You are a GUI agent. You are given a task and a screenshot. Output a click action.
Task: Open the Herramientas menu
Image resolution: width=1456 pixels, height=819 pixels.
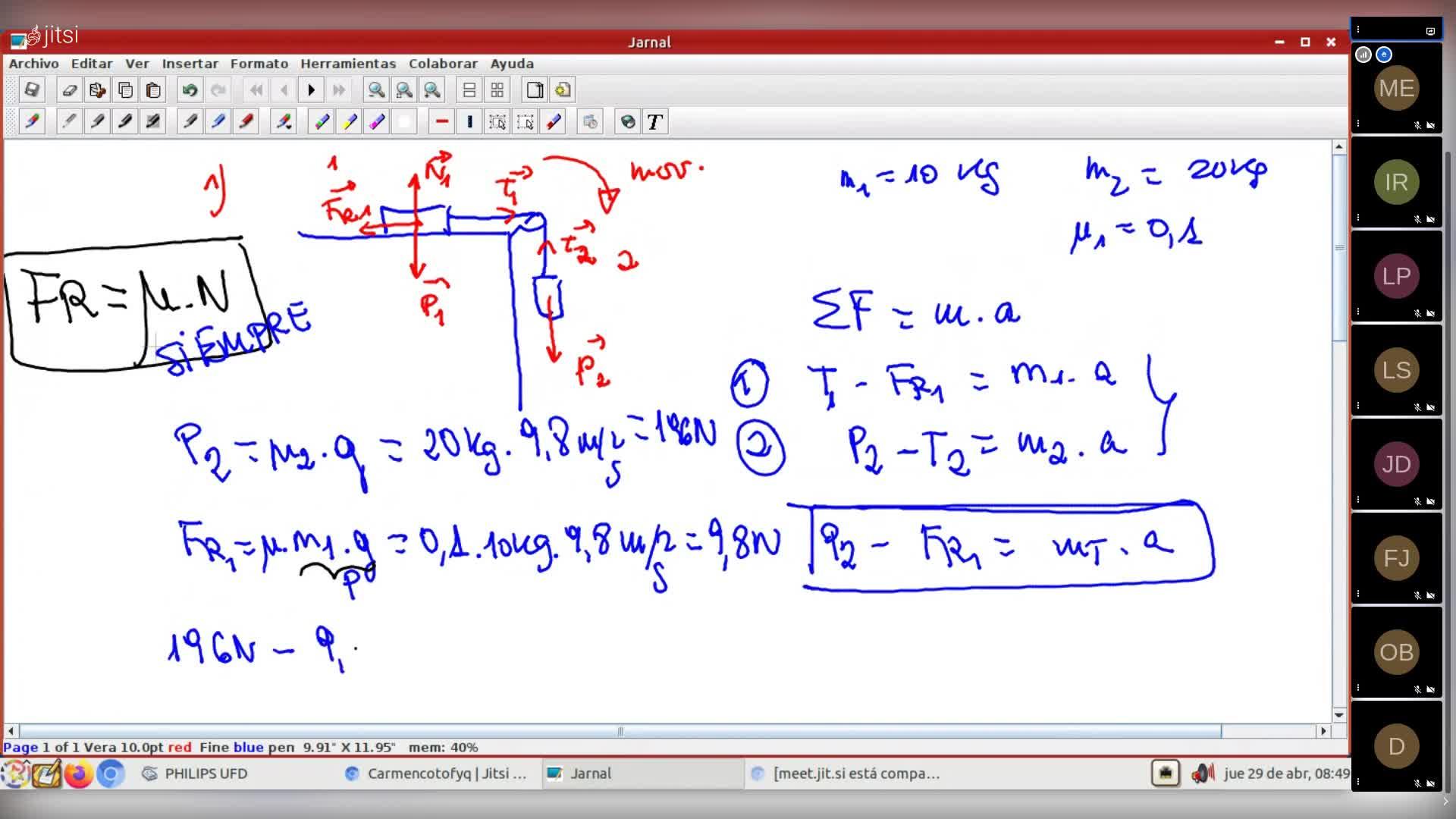pyautogui.click(x=347, y=64)
